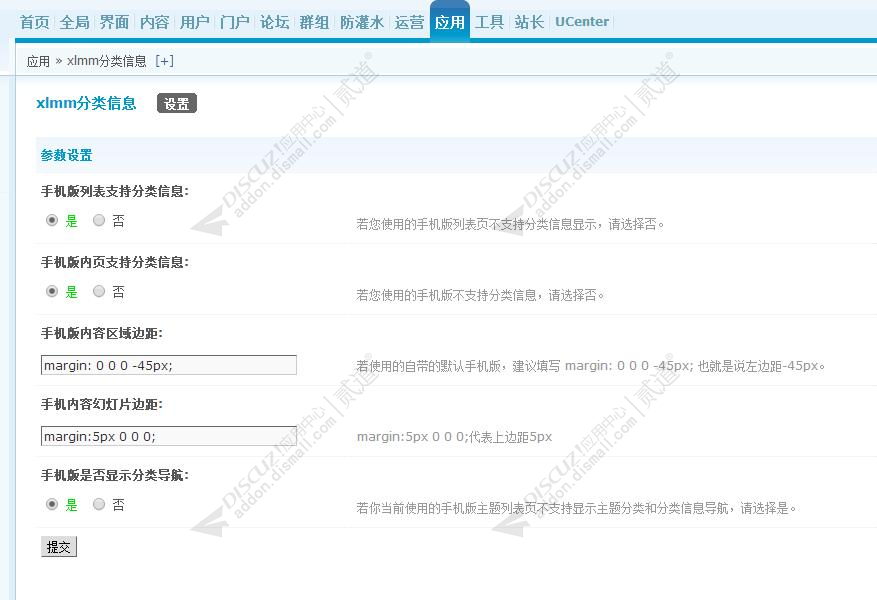Open the UCenter tab

pos(582,22)
